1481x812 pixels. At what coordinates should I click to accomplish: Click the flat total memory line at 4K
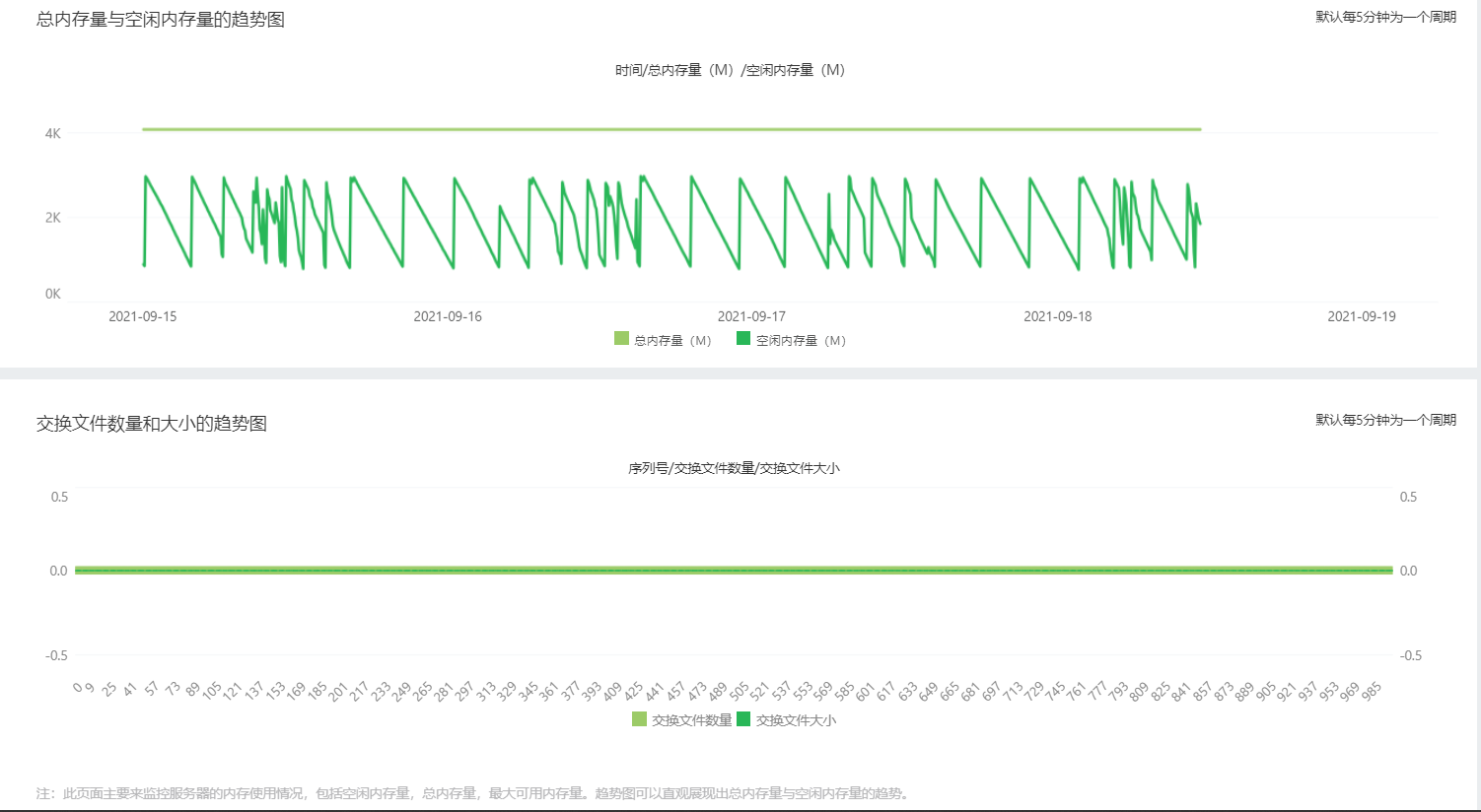[670, 129]
